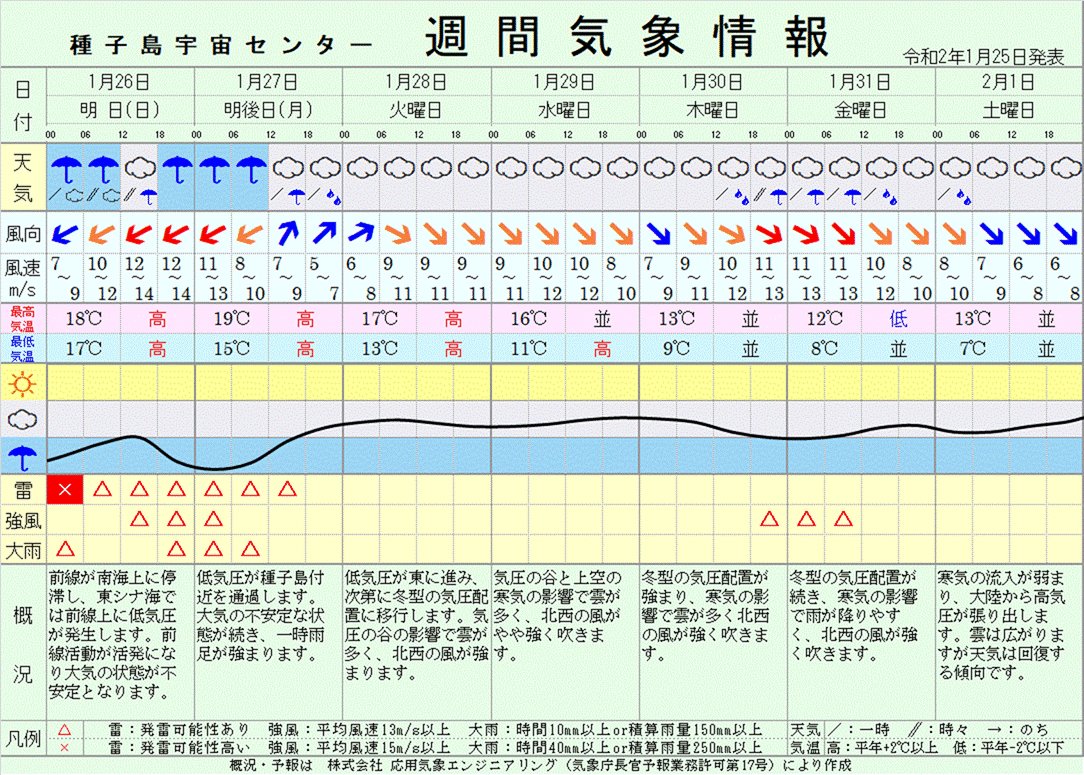Screen dimensions: 1084x775
Task: Click the red triangle symbol in the 凡例 legend
Action: click(65, 731)
